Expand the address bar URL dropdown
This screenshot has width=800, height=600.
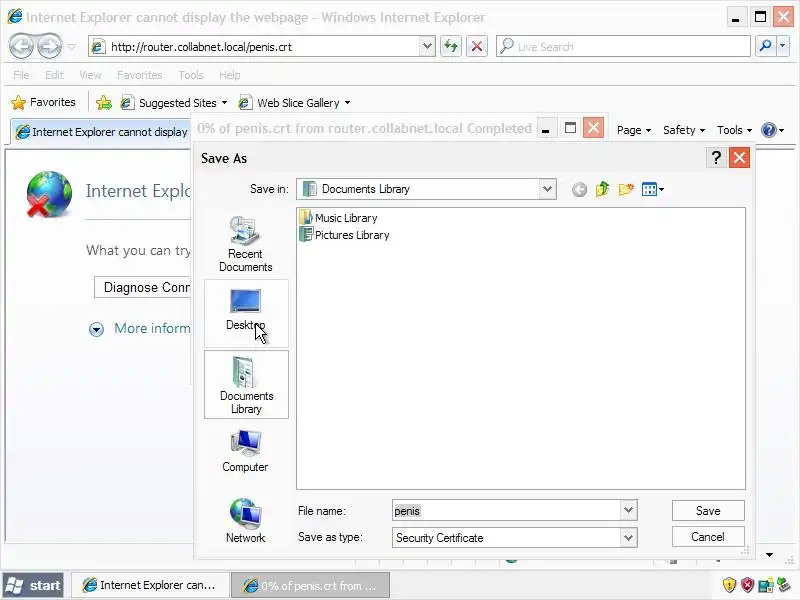click(x=427, y=46)
